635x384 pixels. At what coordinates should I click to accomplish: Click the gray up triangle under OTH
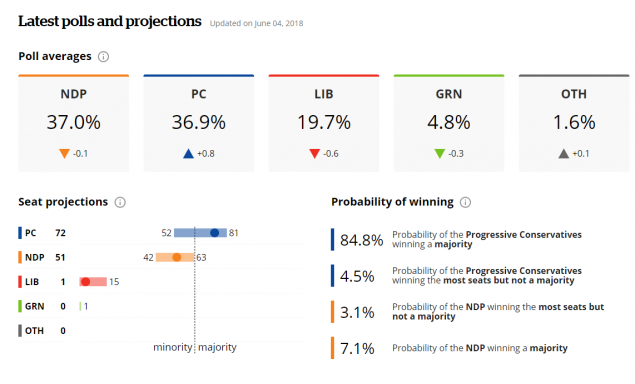tap(564, 154)
